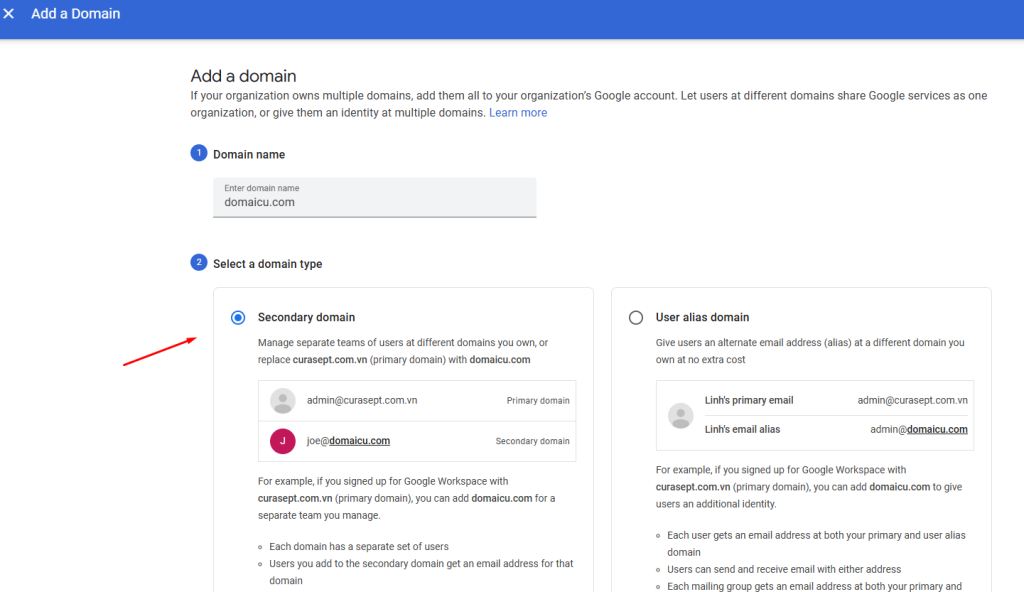Choose the User alias domain radio option
Image resolution: width=1024 pixels, height=592 pixels.
(635, 318)
